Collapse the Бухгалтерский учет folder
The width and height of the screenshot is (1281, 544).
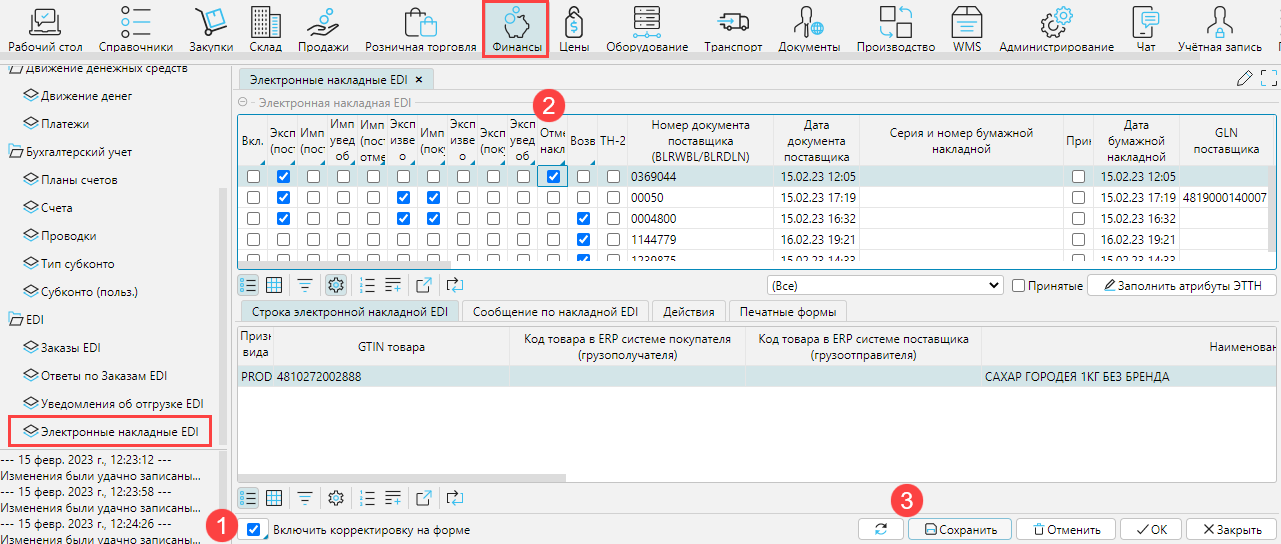tap(17, 152)
